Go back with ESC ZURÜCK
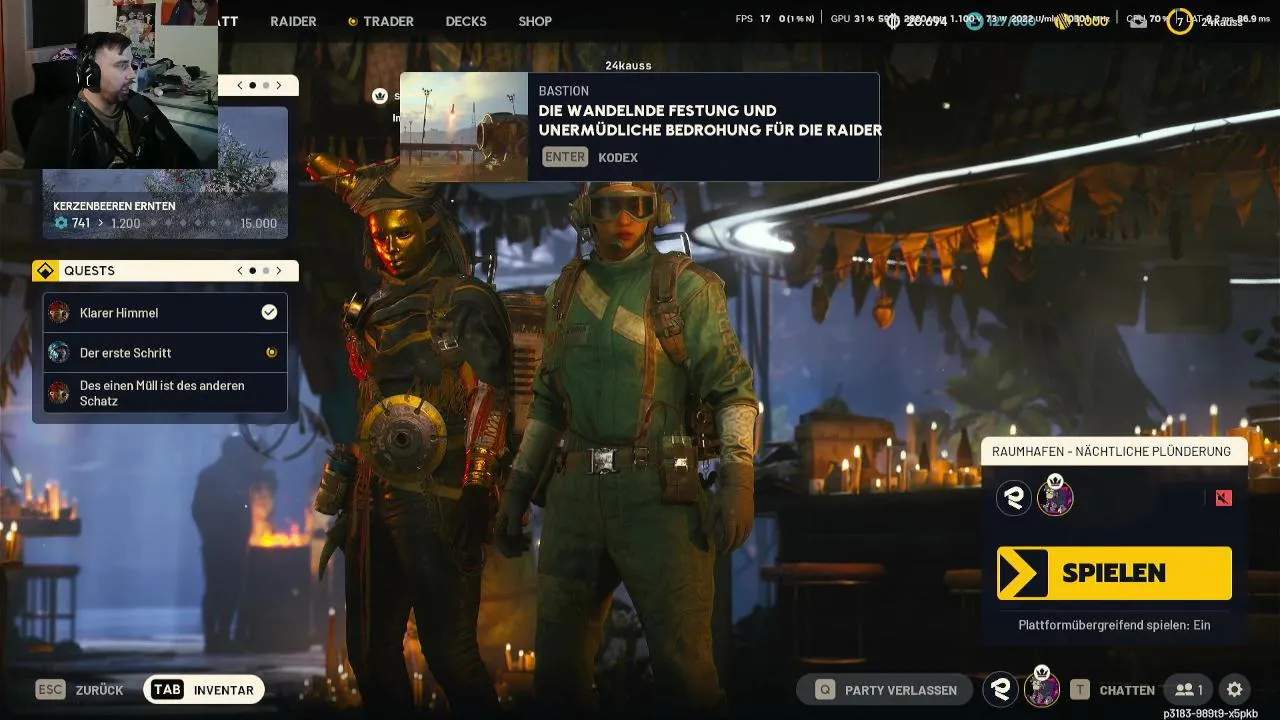The width and height of the screenshot is (1280, 720). click(x=80, y=690)
